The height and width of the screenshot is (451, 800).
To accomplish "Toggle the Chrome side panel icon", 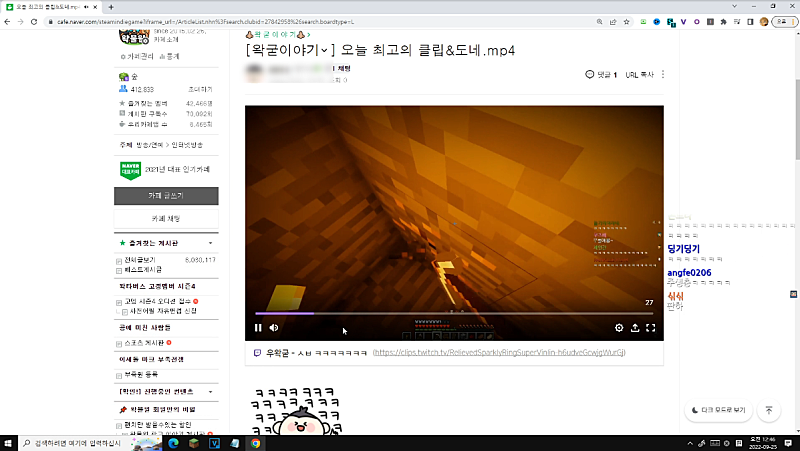I will tap(751, 22).
